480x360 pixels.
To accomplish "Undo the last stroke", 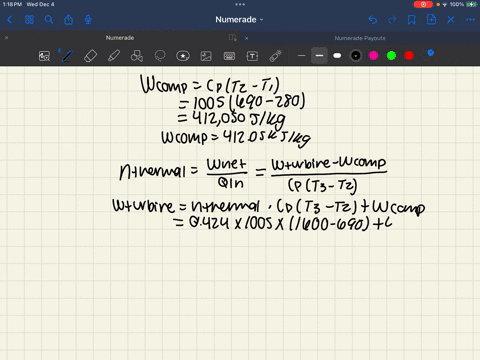I will 373,20.
